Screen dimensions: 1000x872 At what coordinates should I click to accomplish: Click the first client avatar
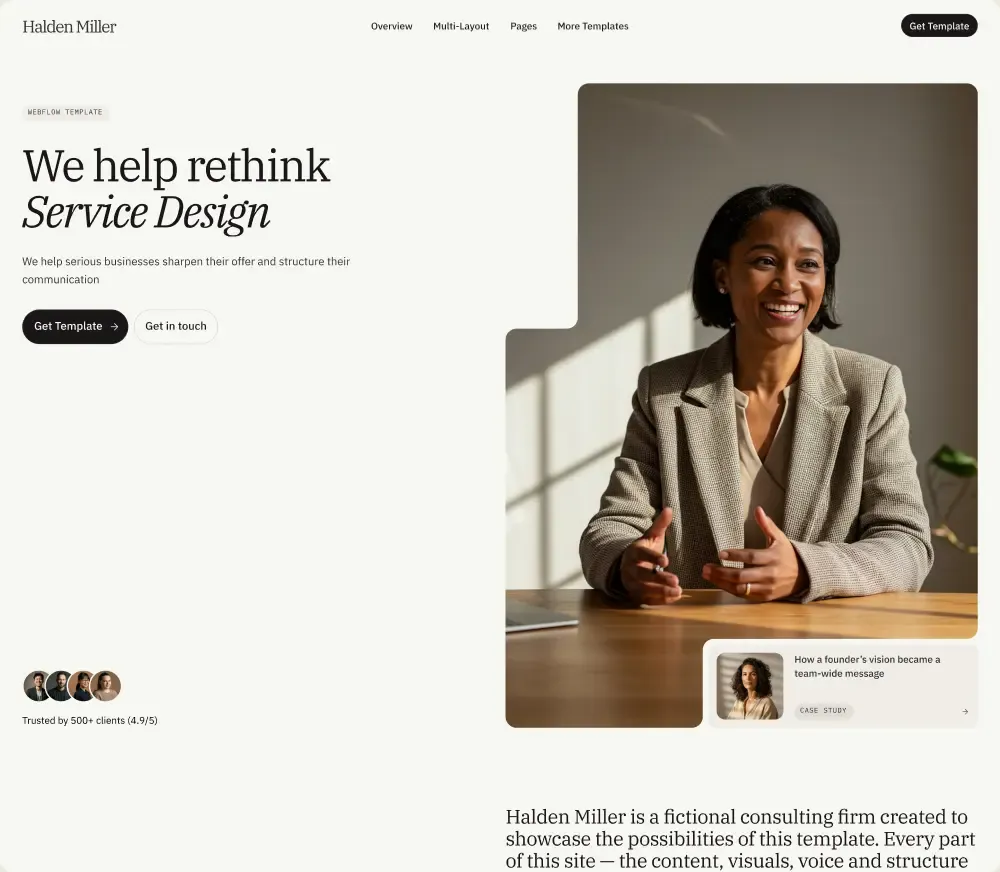click(36, 686)
